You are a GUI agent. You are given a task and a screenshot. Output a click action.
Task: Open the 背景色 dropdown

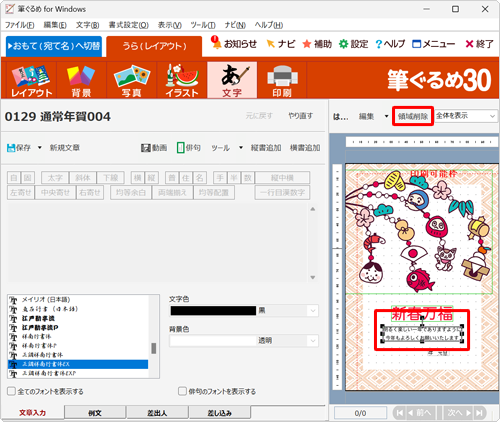point(313,341)
